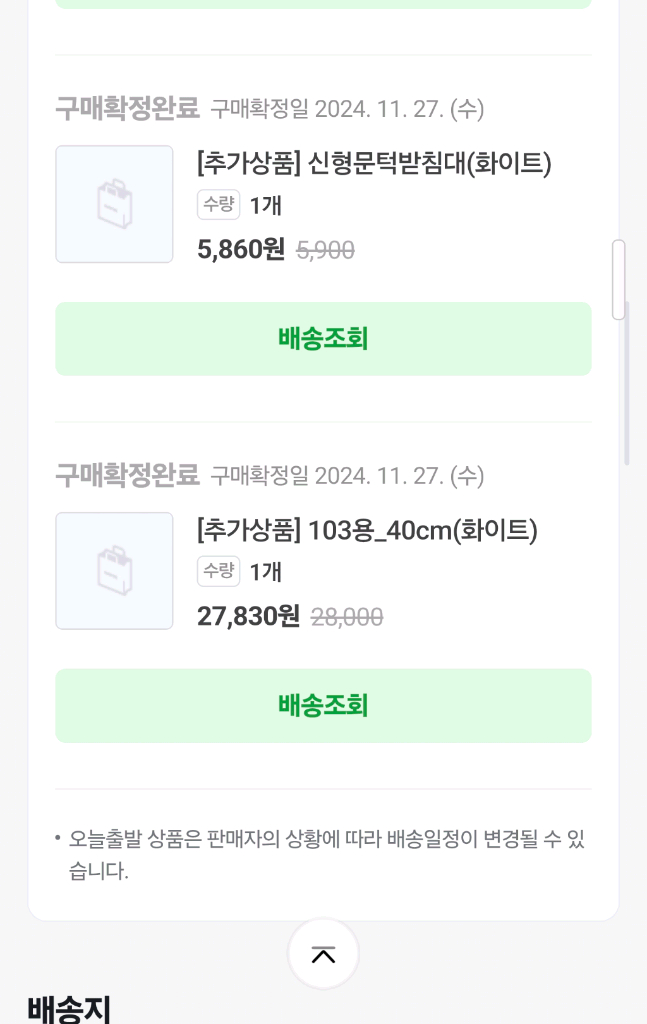Click the shopping bag thumbnail for 103용_40cm product

click(114, 570)
